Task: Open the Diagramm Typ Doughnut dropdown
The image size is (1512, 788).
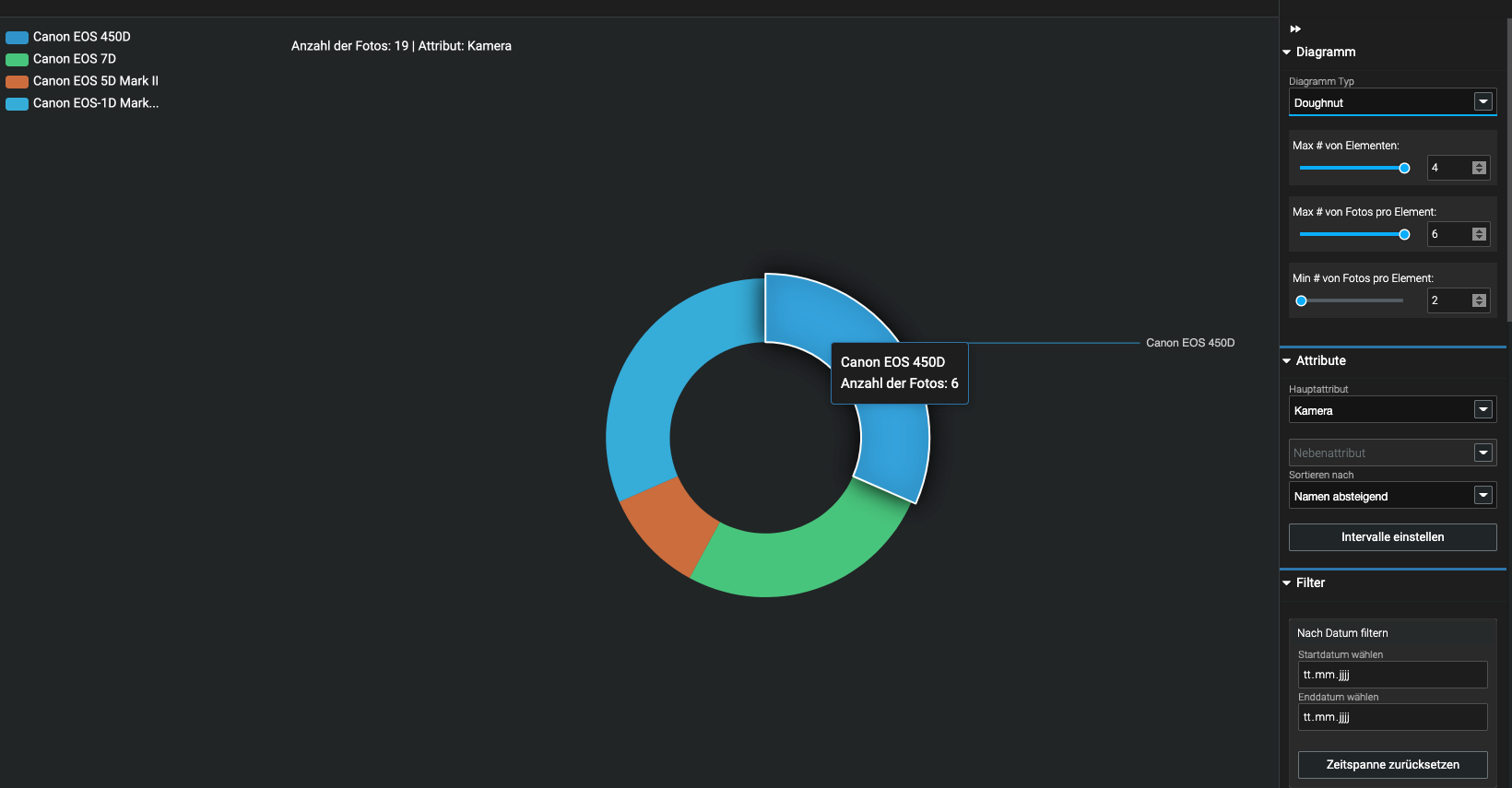Action: coord(1392,102)
